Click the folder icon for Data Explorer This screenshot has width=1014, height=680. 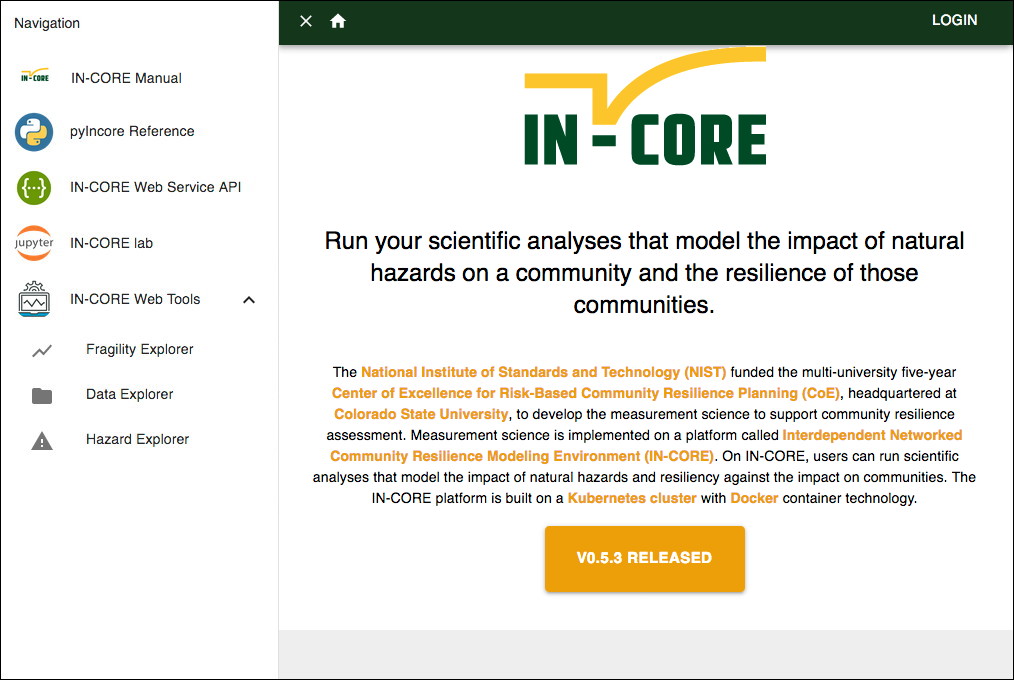click(42, 395)
